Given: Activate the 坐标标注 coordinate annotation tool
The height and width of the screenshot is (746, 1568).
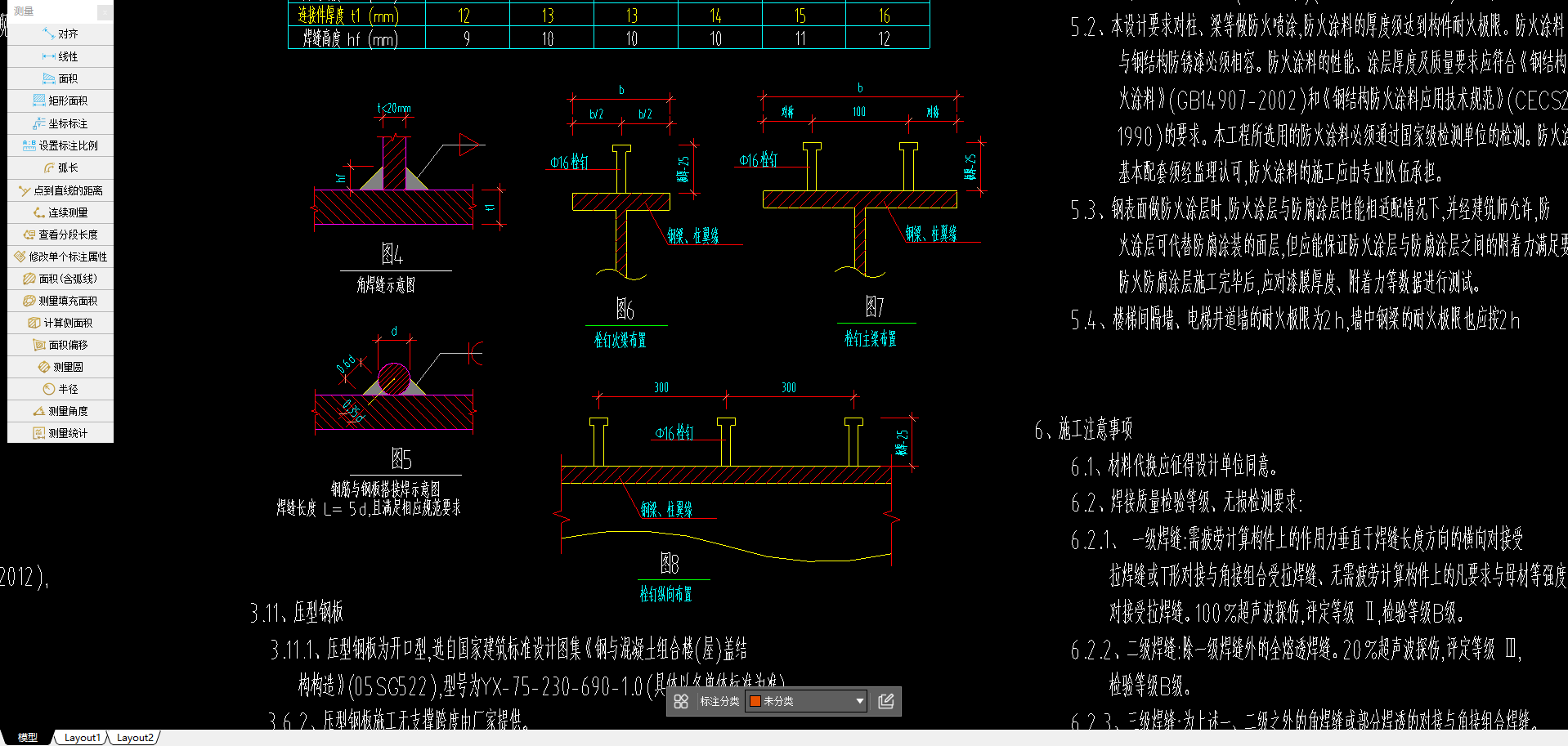Looking at the screenshot, I should 60,123.
